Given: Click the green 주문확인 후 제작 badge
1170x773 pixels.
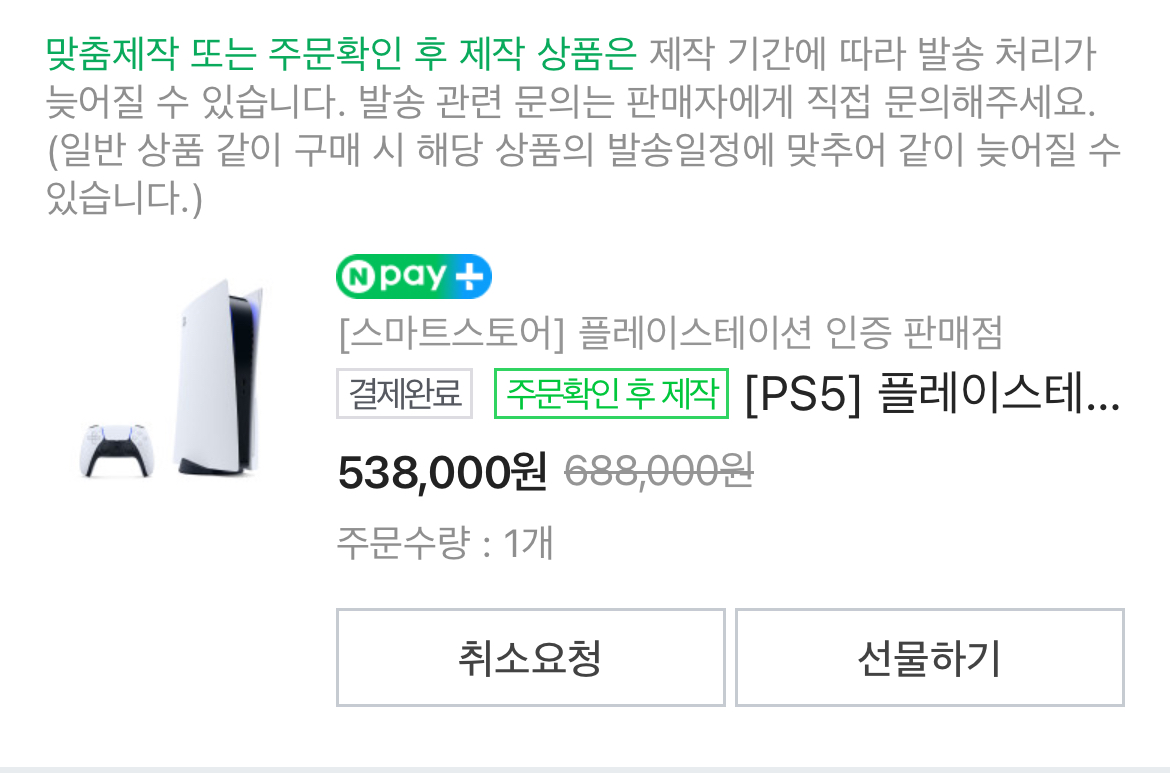Looking at the screenshot, I should coord(611,393).
